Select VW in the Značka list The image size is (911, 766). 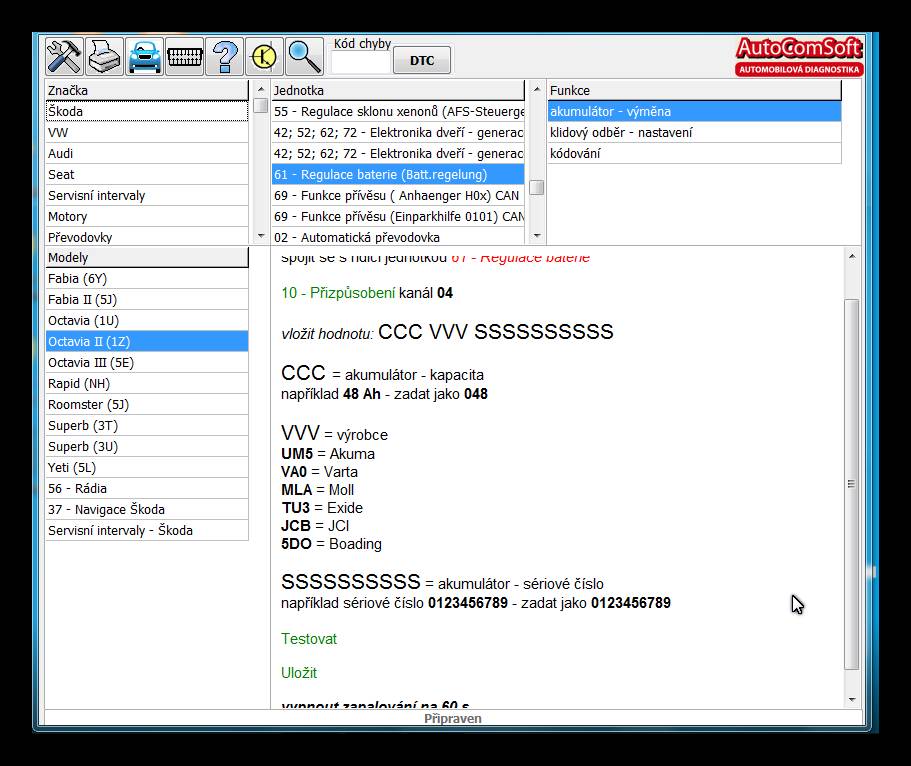click(147, 133)
